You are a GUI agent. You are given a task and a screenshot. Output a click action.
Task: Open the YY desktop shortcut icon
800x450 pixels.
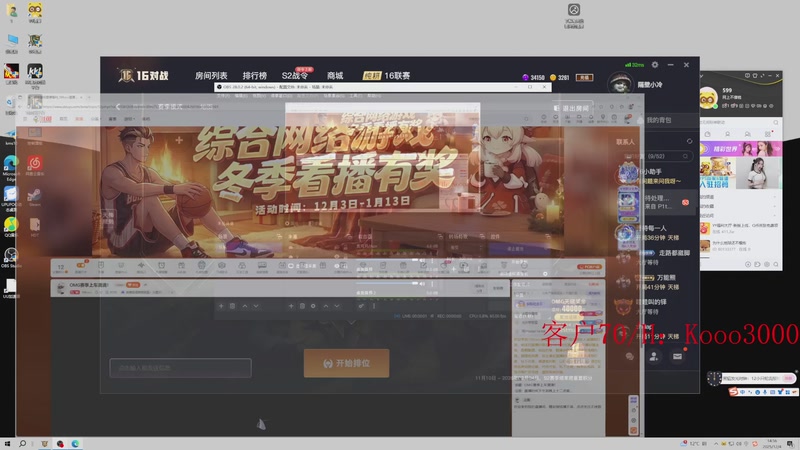pos(35,13)
